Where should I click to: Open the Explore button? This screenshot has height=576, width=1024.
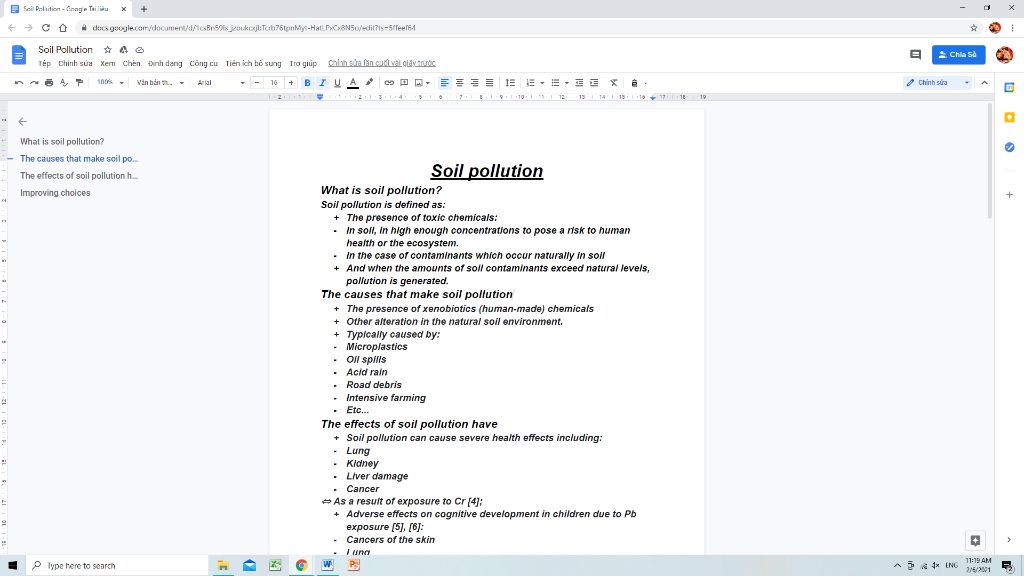pyautogui.click(x=975, y=540)
